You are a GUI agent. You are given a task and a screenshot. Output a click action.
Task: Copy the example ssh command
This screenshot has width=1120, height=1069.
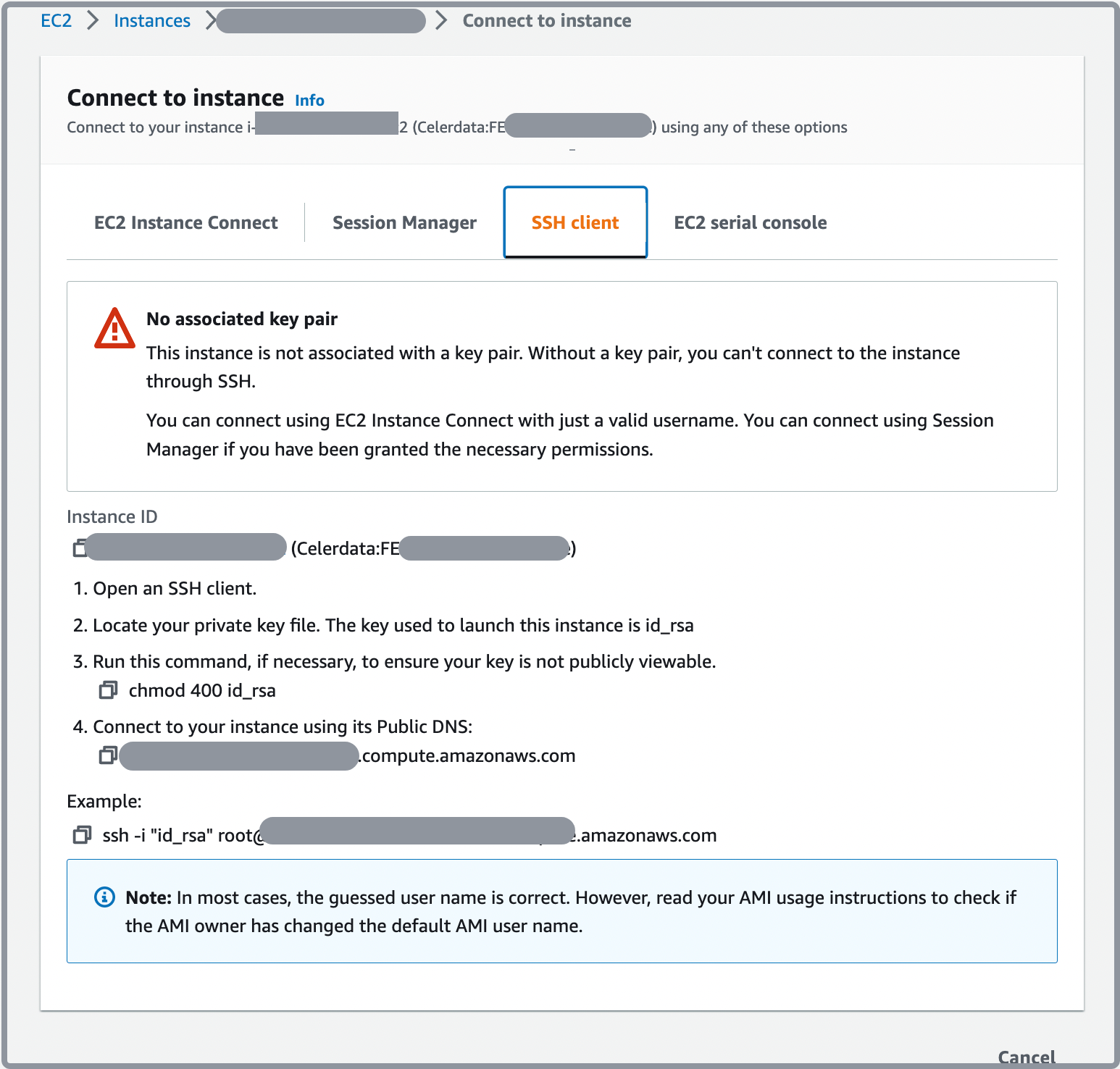coord(82,835)
